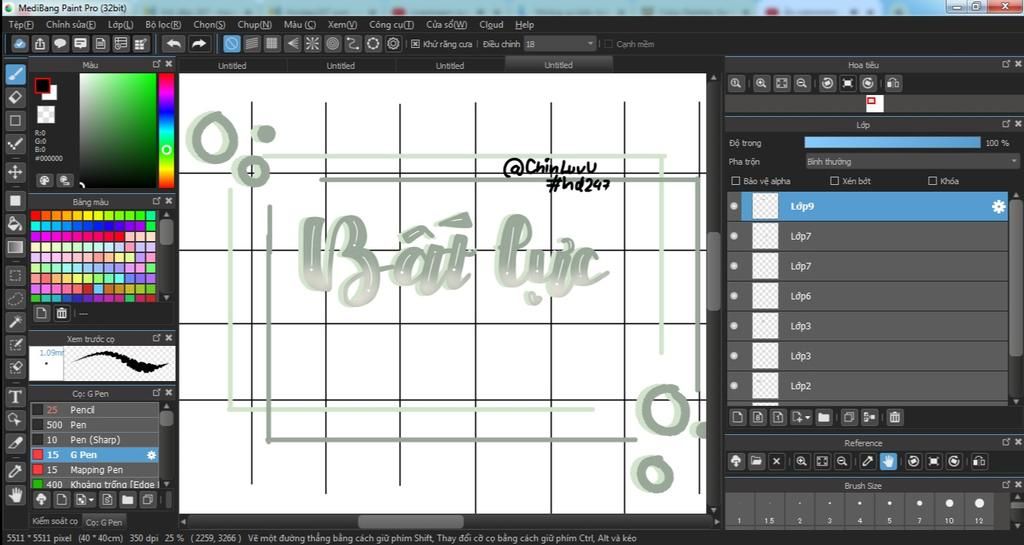
Task: Click the canvas horizontal scrollbar thumb
Action: pyautogui.click(x=410, y=522)
